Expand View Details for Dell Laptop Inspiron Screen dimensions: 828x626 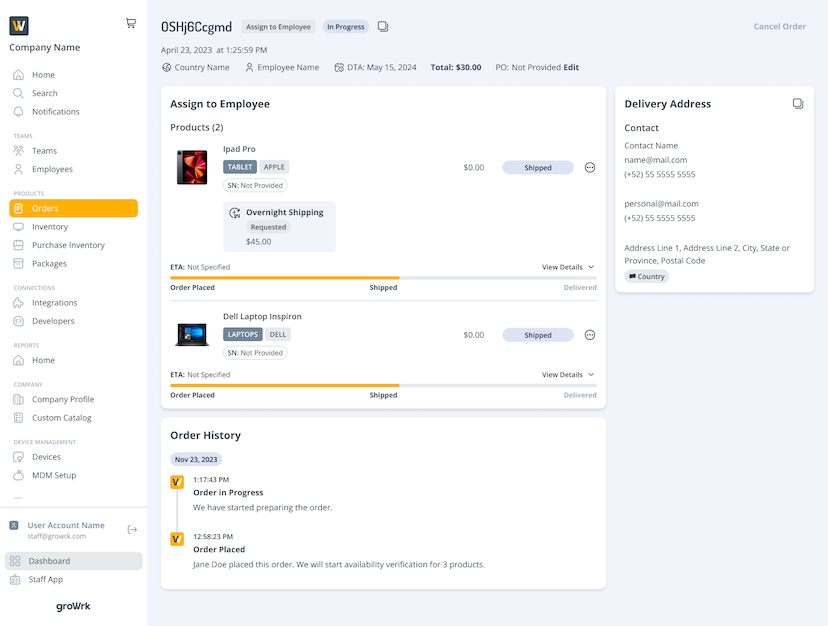click(x=568, y=375)
